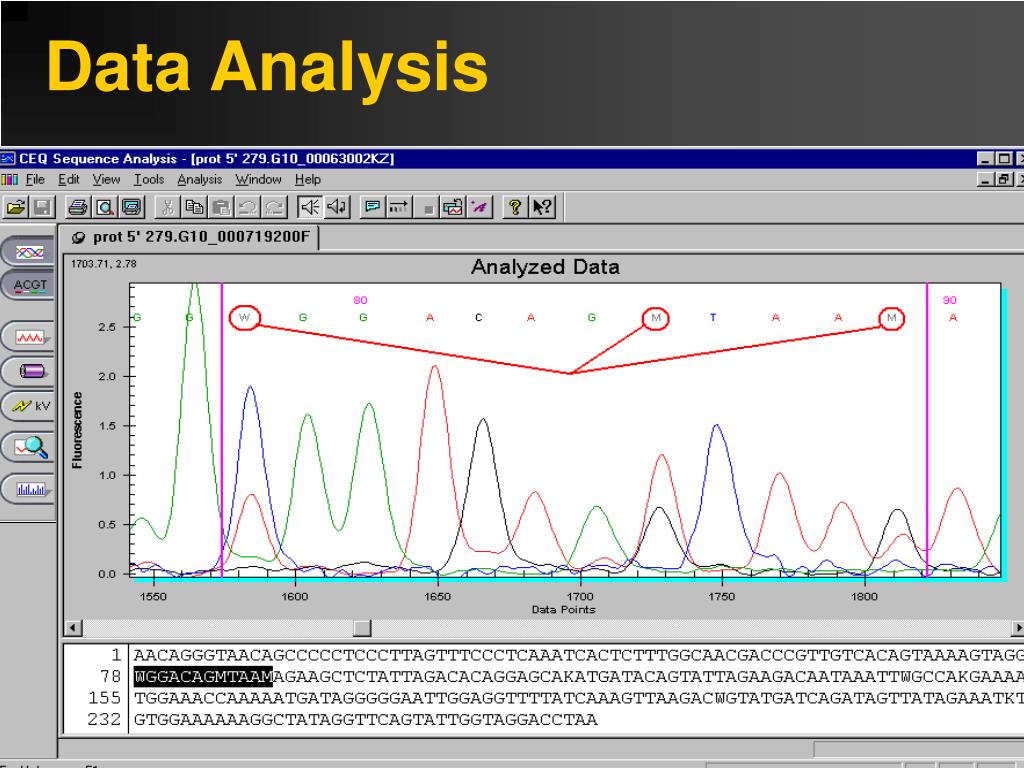The height and width of the screenshot is (768, 1024).
Task: Click the 1703.71, 2.78 cursor coordinates readout
Action: tap(104, 264)
